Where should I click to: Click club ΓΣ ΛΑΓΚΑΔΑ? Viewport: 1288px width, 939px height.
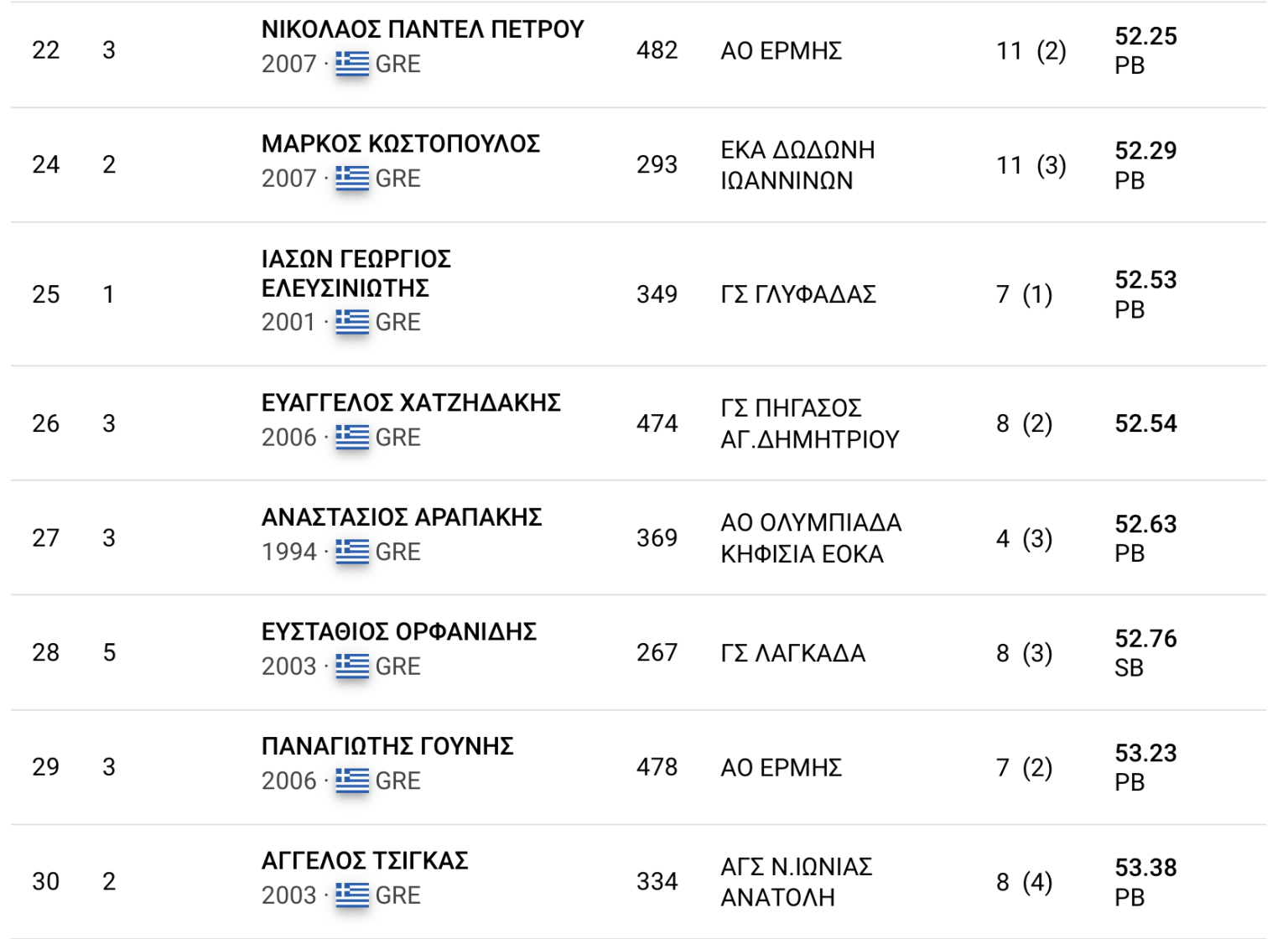[x=792, y=653]
